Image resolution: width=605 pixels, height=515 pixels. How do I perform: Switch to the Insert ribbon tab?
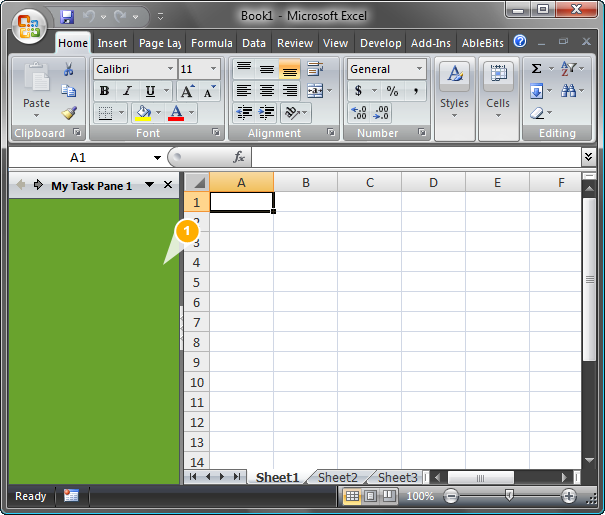(112, 43)
